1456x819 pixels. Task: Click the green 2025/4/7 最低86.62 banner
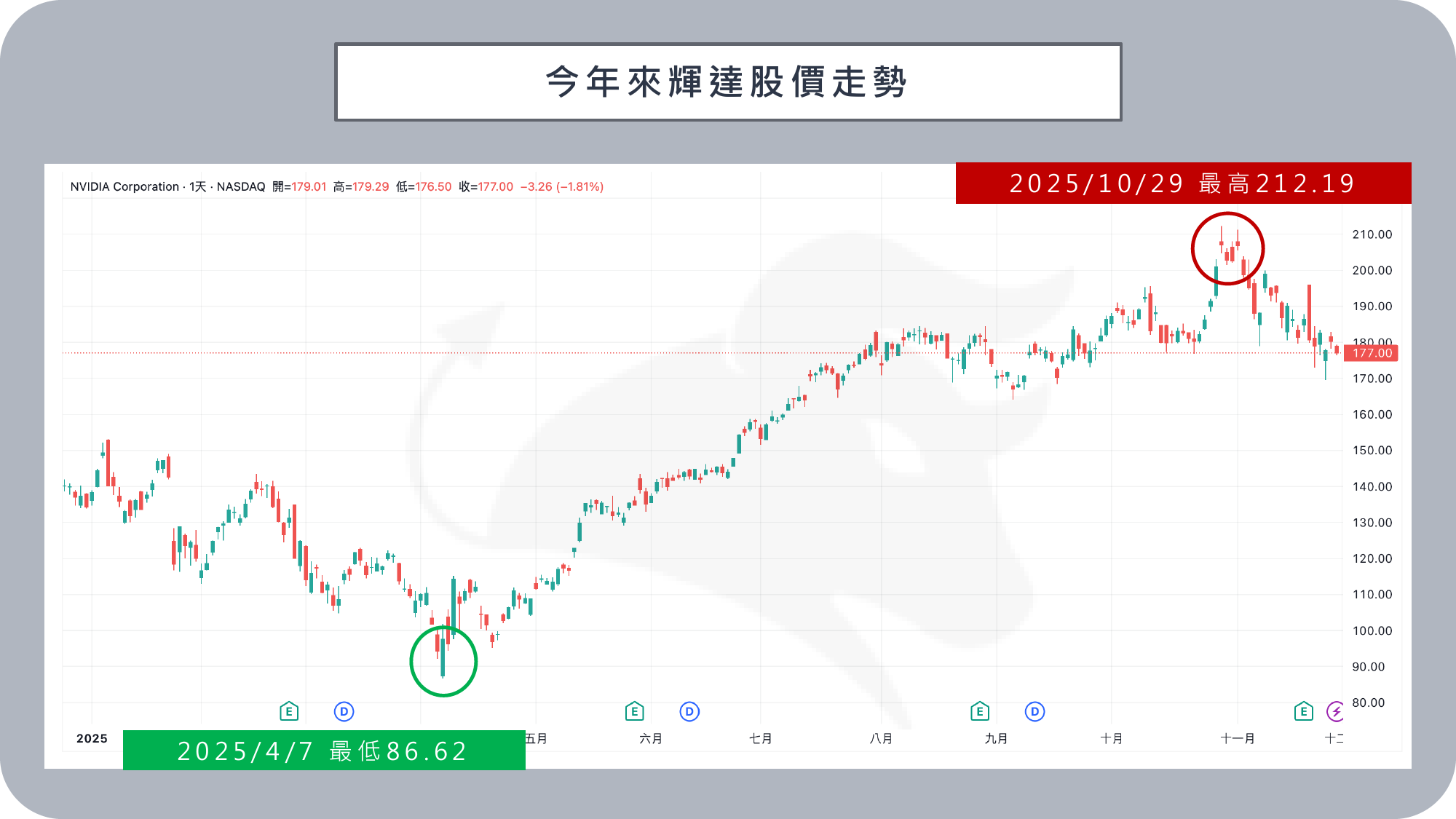[323, 751]
